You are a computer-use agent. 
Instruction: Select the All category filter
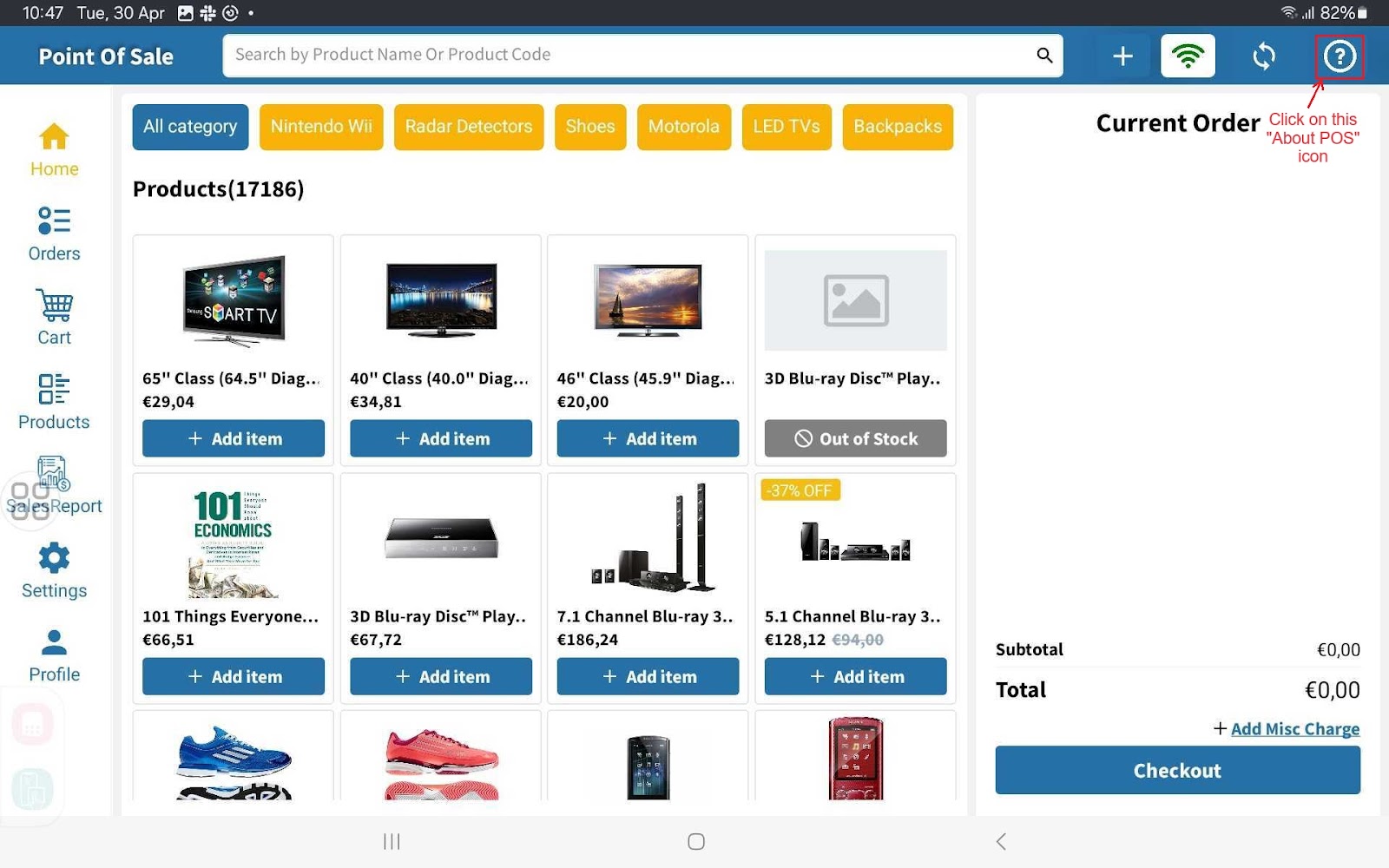190,127
